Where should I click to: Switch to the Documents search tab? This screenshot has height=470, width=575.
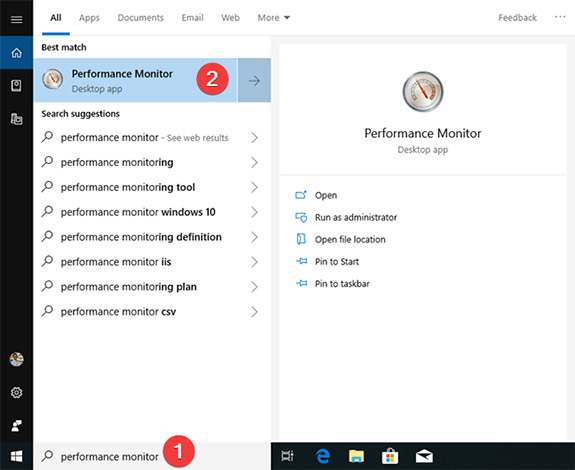click(140, 18)
